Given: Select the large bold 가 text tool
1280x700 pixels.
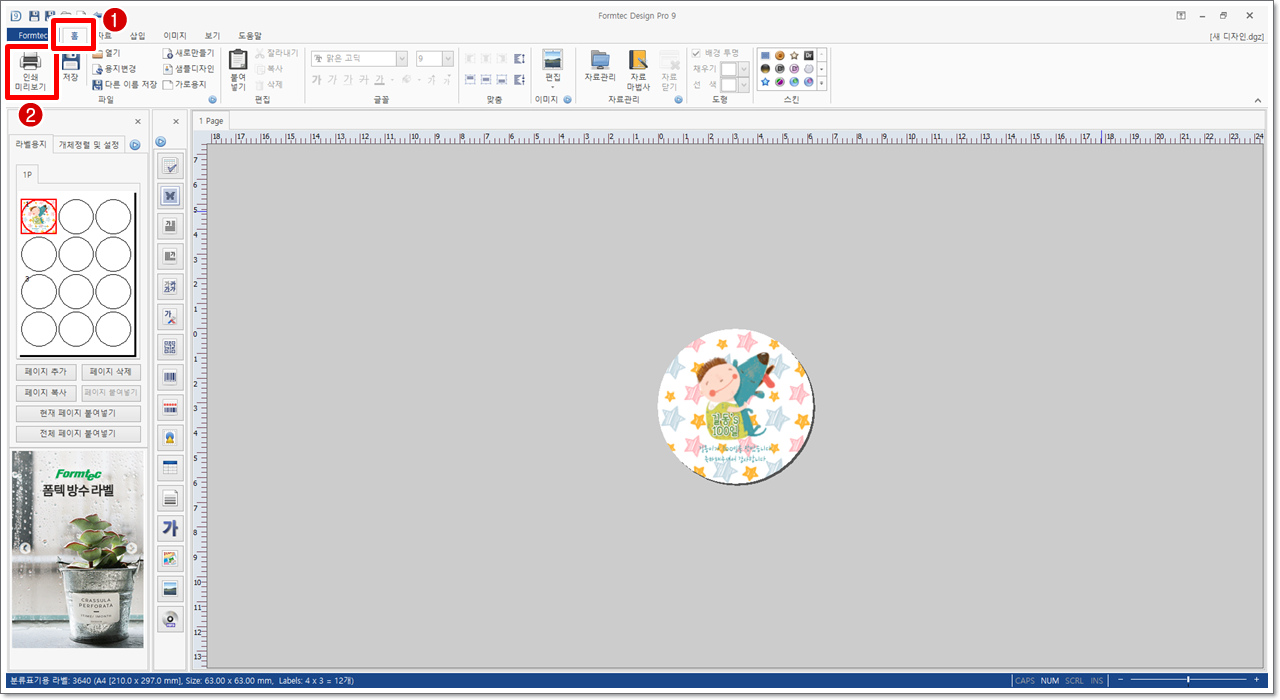Looking at the screenshot, I should point(170,528).
